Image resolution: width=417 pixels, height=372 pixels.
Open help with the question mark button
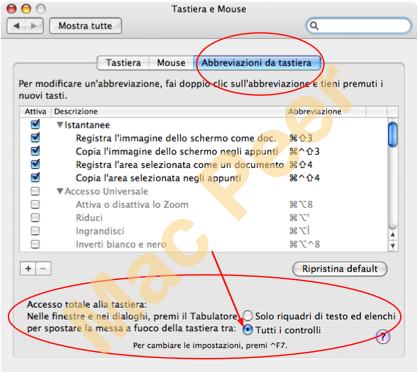(x=383, y=337)
